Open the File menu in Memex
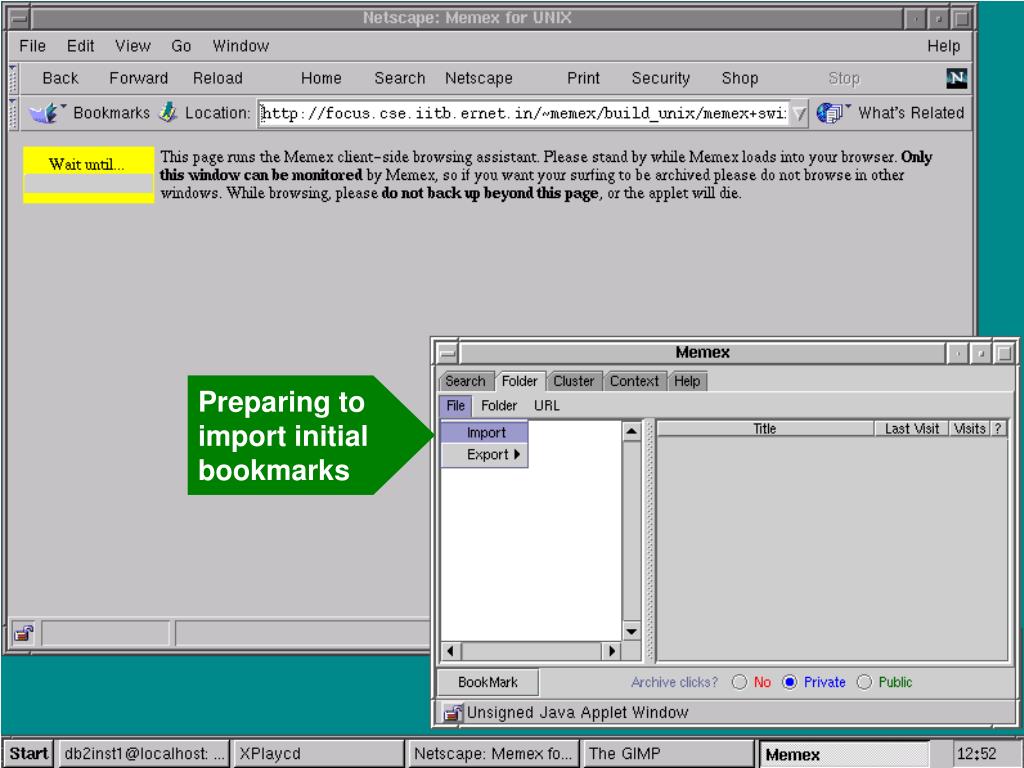This screenshot has height=768, width=1024. point(455,406)
